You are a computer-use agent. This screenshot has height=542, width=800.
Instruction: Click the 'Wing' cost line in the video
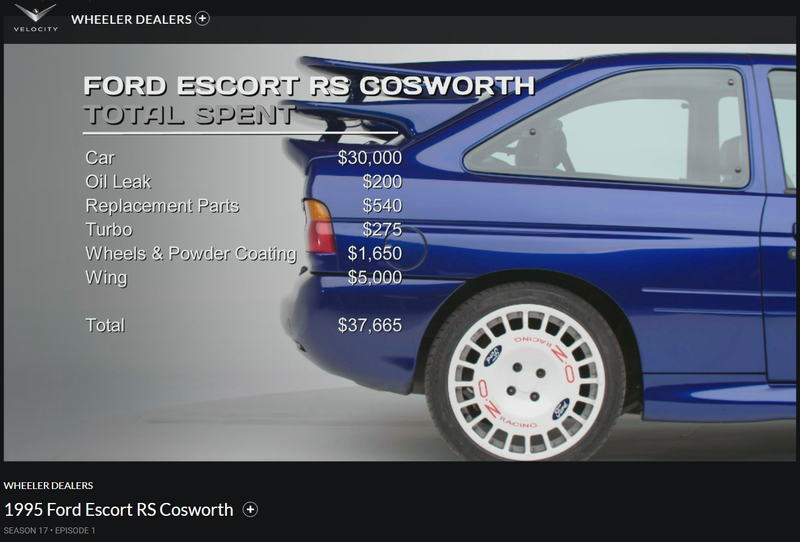[x=243, y=277]
